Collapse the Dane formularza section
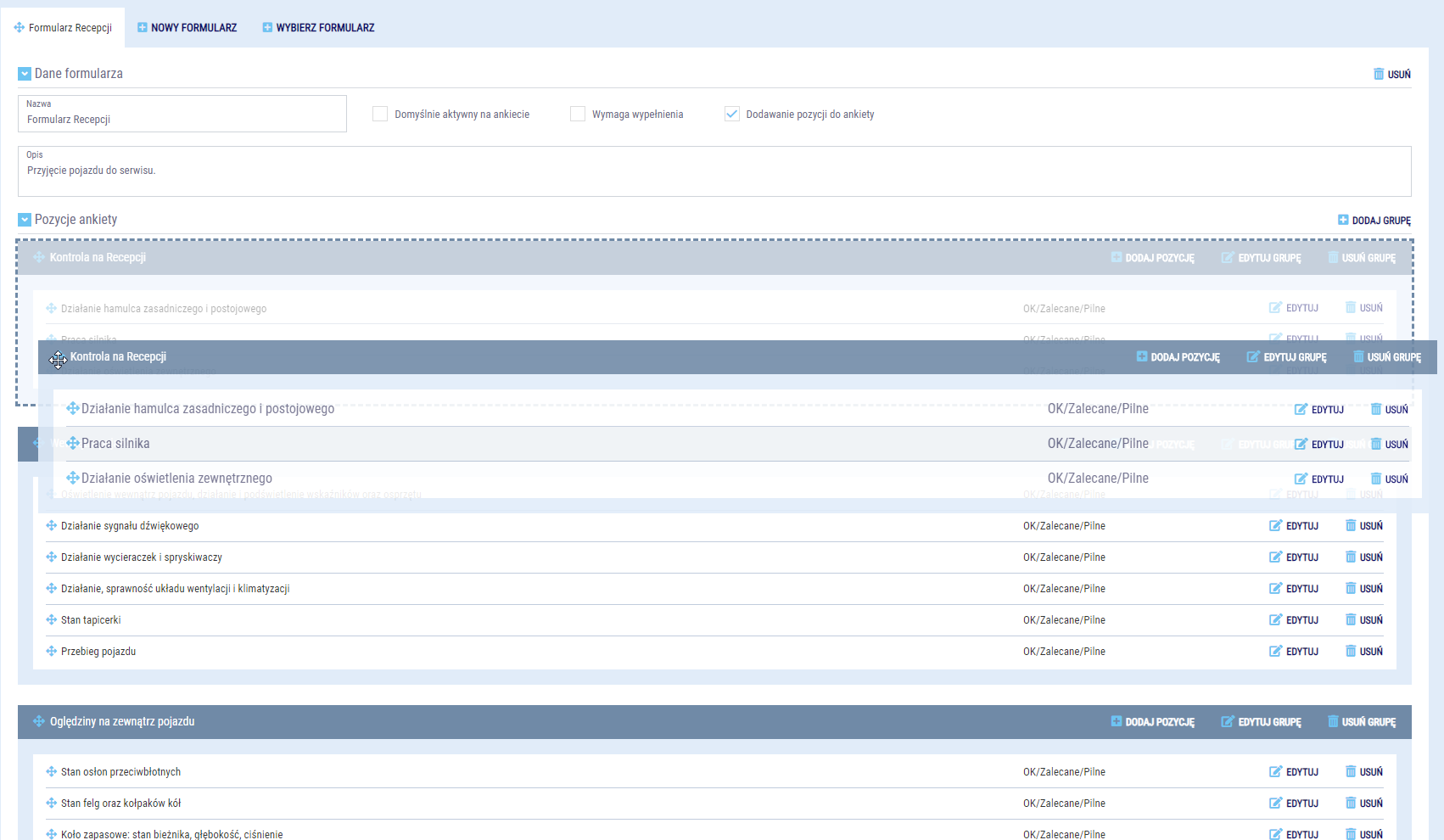Screen dimensions: 1444x840 (x=25, y=74)
